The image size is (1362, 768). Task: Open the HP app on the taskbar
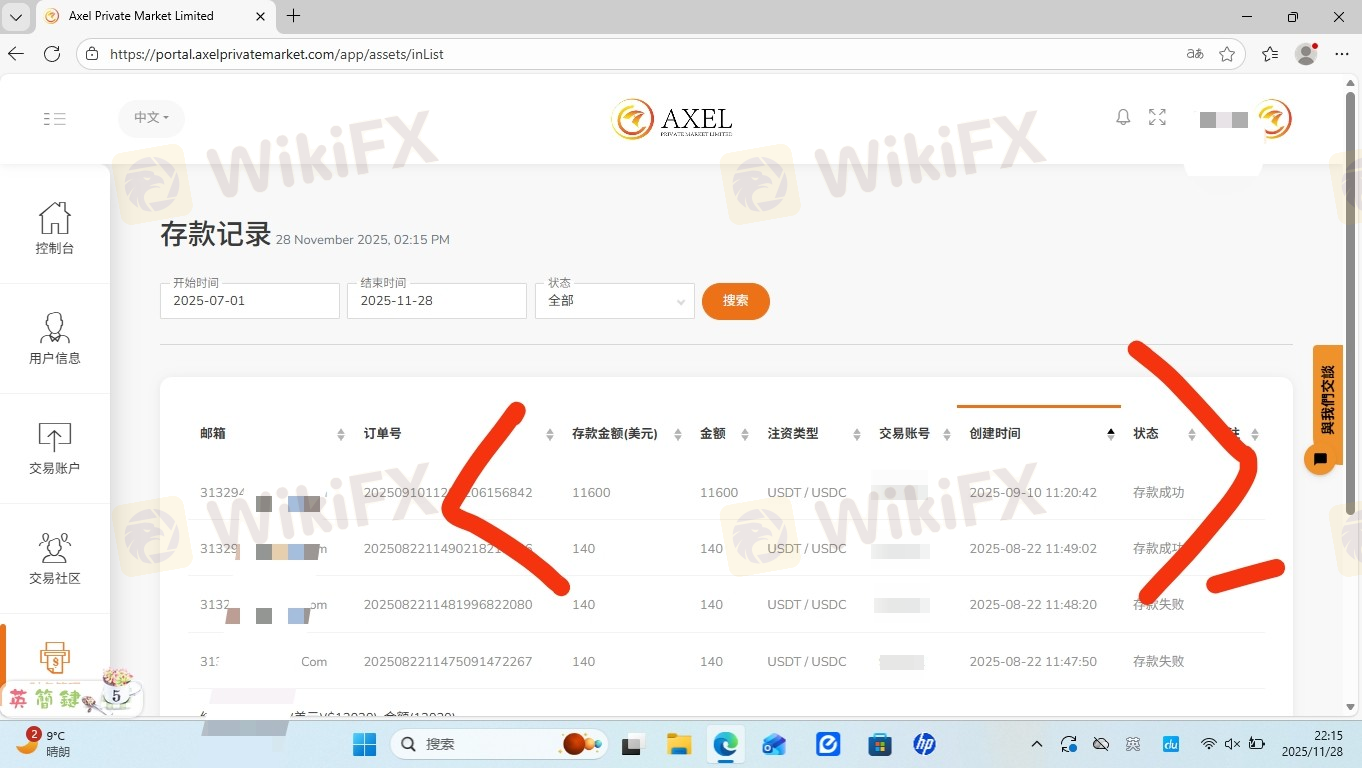coord(924,744)
